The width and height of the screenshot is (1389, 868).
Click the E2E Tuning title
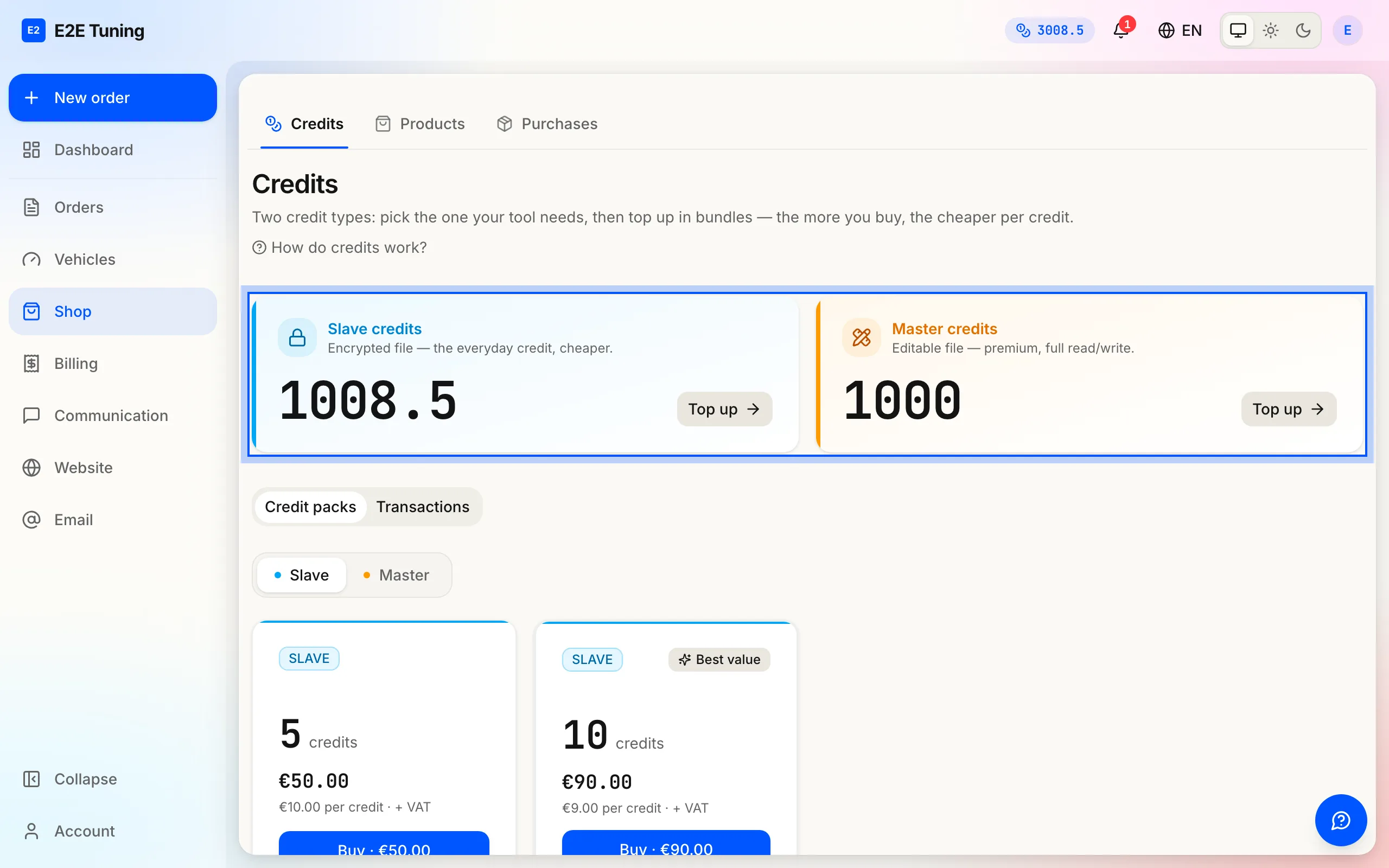pyautogui.click(x=99, y=30)
